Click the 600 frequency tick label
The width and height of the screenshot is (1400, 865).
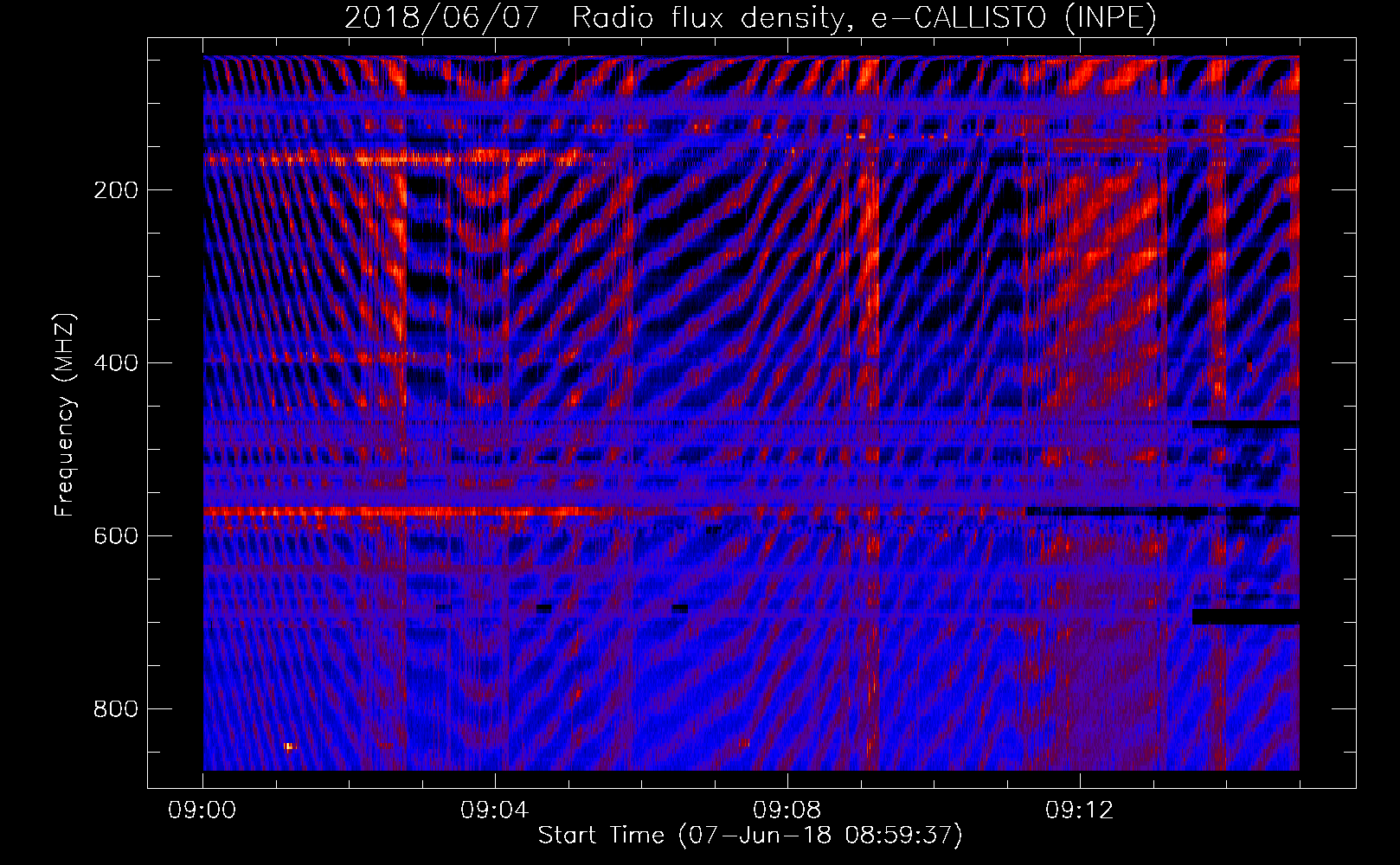115,536
